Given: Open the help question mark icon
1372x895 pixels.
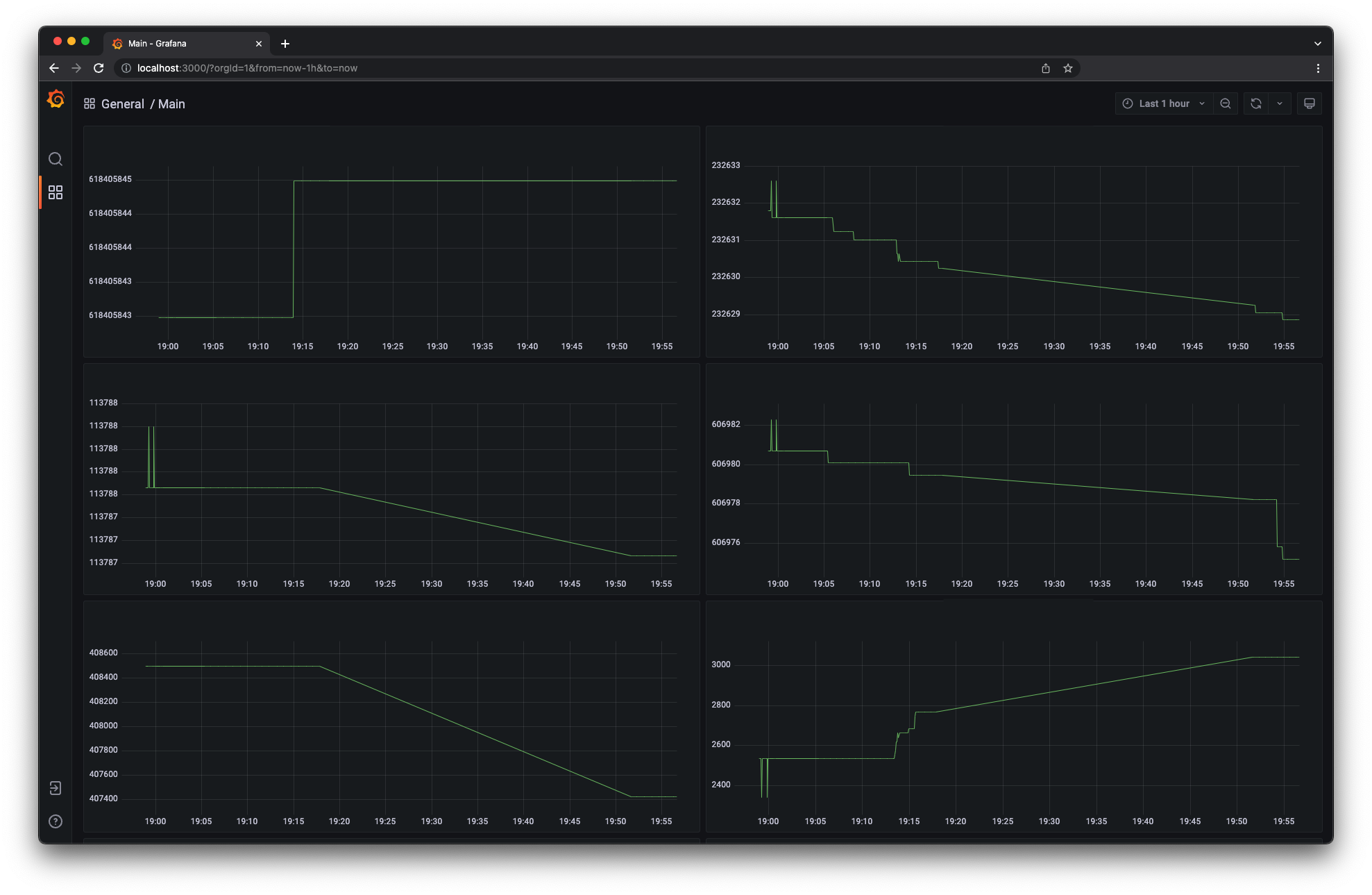Looking at the screenshot, I should pos(56,821).
